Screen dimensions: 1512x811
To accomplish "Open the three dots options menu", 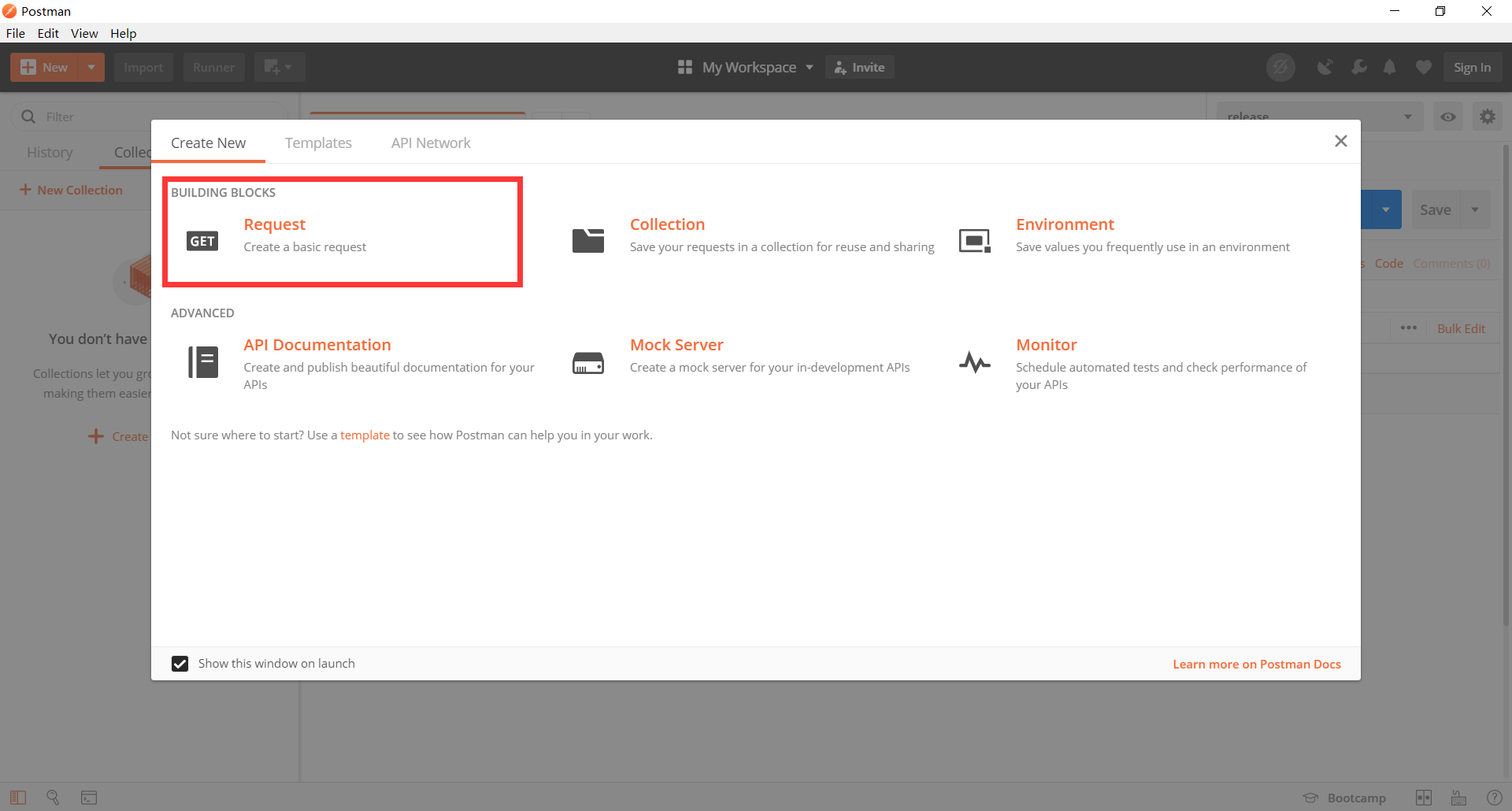I will pyautogui.click(x=1409, y=328).
